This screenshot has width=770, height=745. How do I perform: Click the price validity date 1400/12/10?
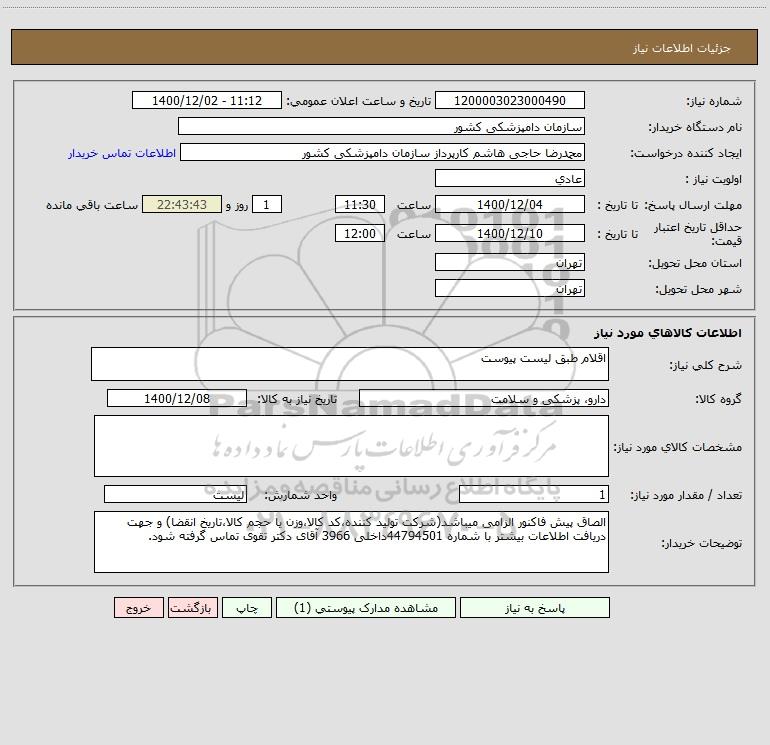click(x=510, y=233)
